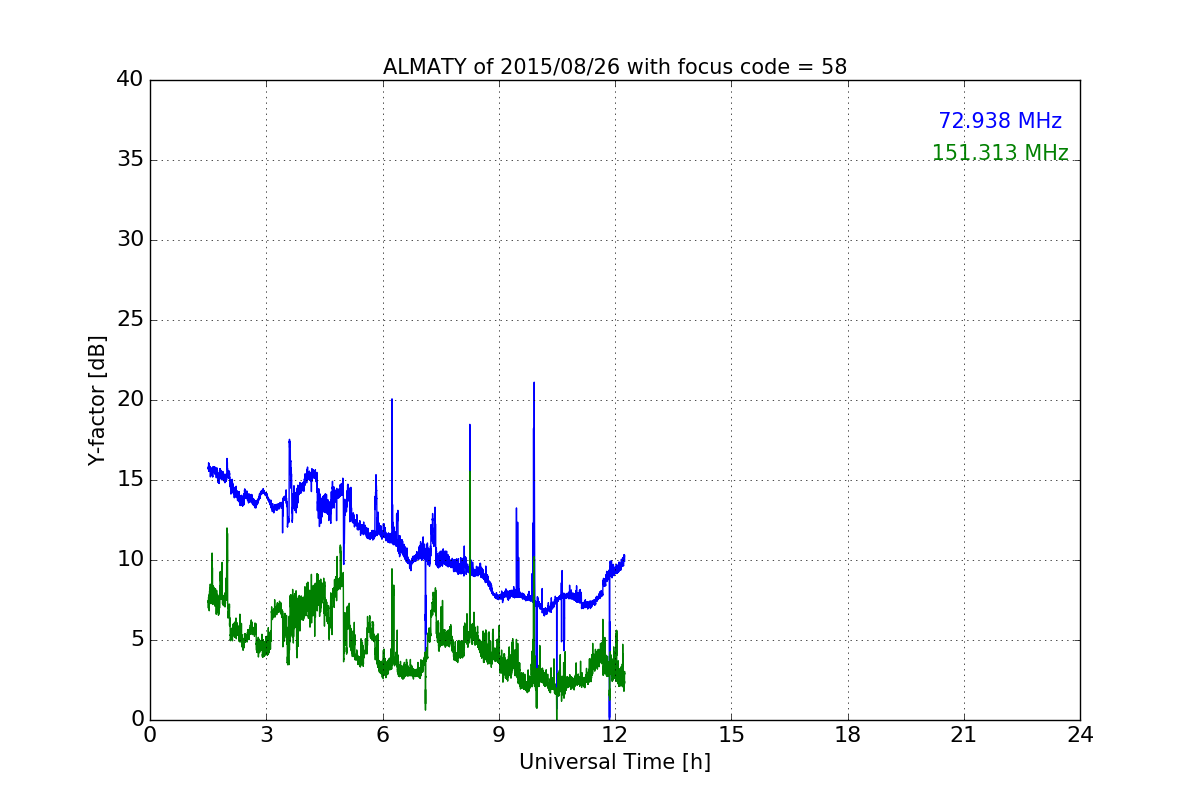The image size is (1200, 800).
Task: Select the green 151.313 MHz legend label
Action: (1000, 153)
